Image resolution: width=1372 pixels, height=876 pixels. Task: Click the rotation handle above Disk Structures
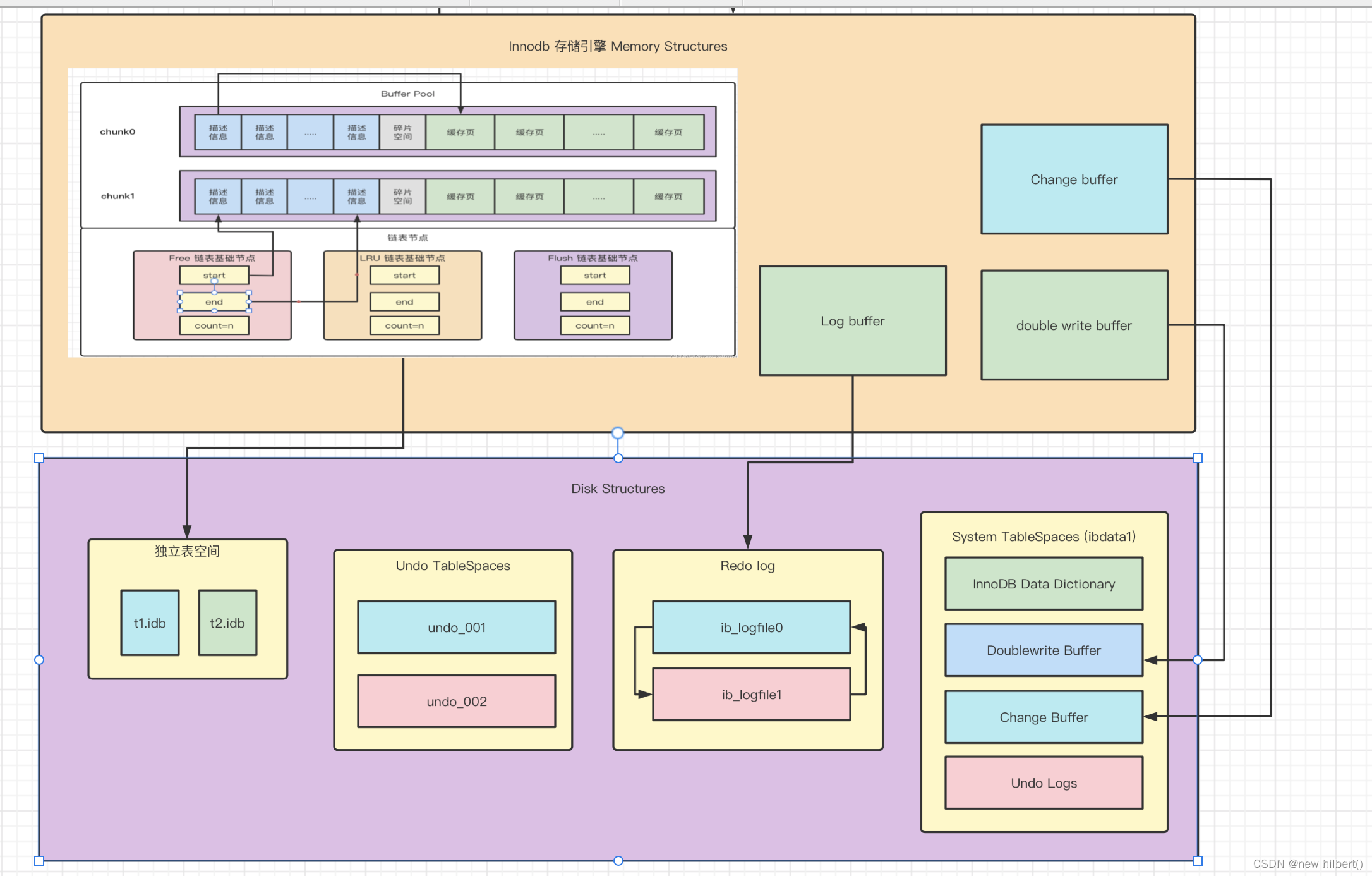tap(618, 433)
